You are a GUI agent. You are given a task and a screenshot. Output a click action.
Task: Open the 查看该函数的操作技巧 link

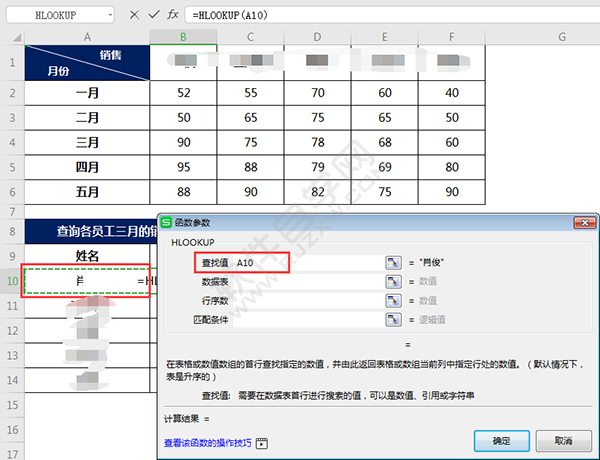208,443
